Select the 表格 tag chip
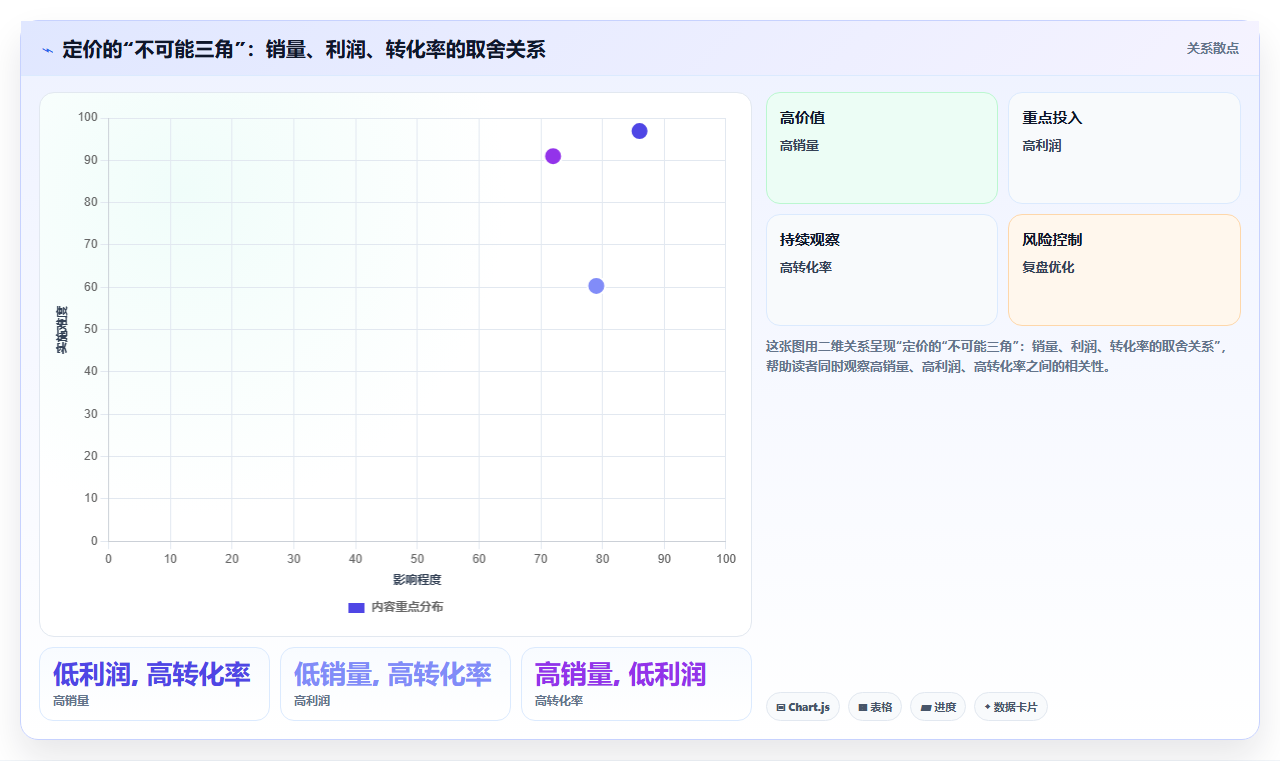Viewport: 1280px width, 761px height. click(x=875, y=707)
